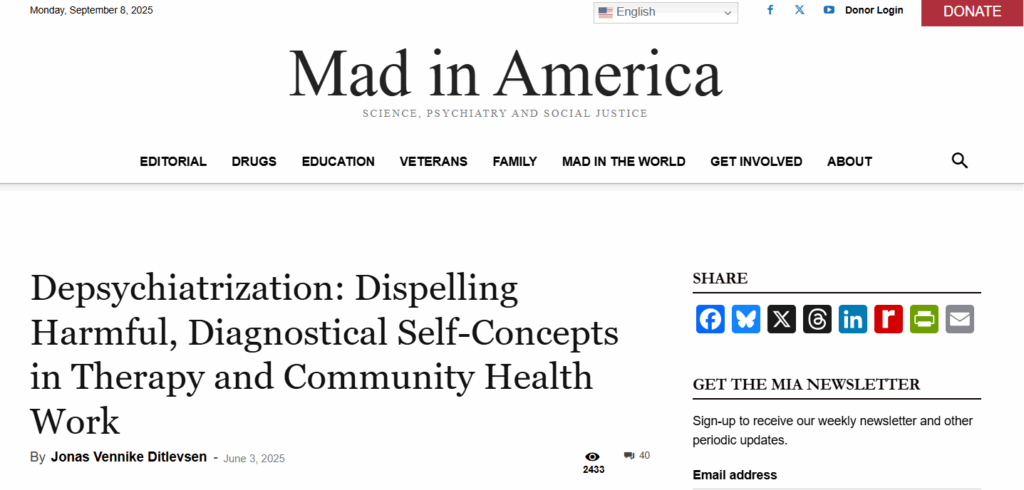1024x490 pixels.
Task: Share article via email icon
Action: pos(960,319)
